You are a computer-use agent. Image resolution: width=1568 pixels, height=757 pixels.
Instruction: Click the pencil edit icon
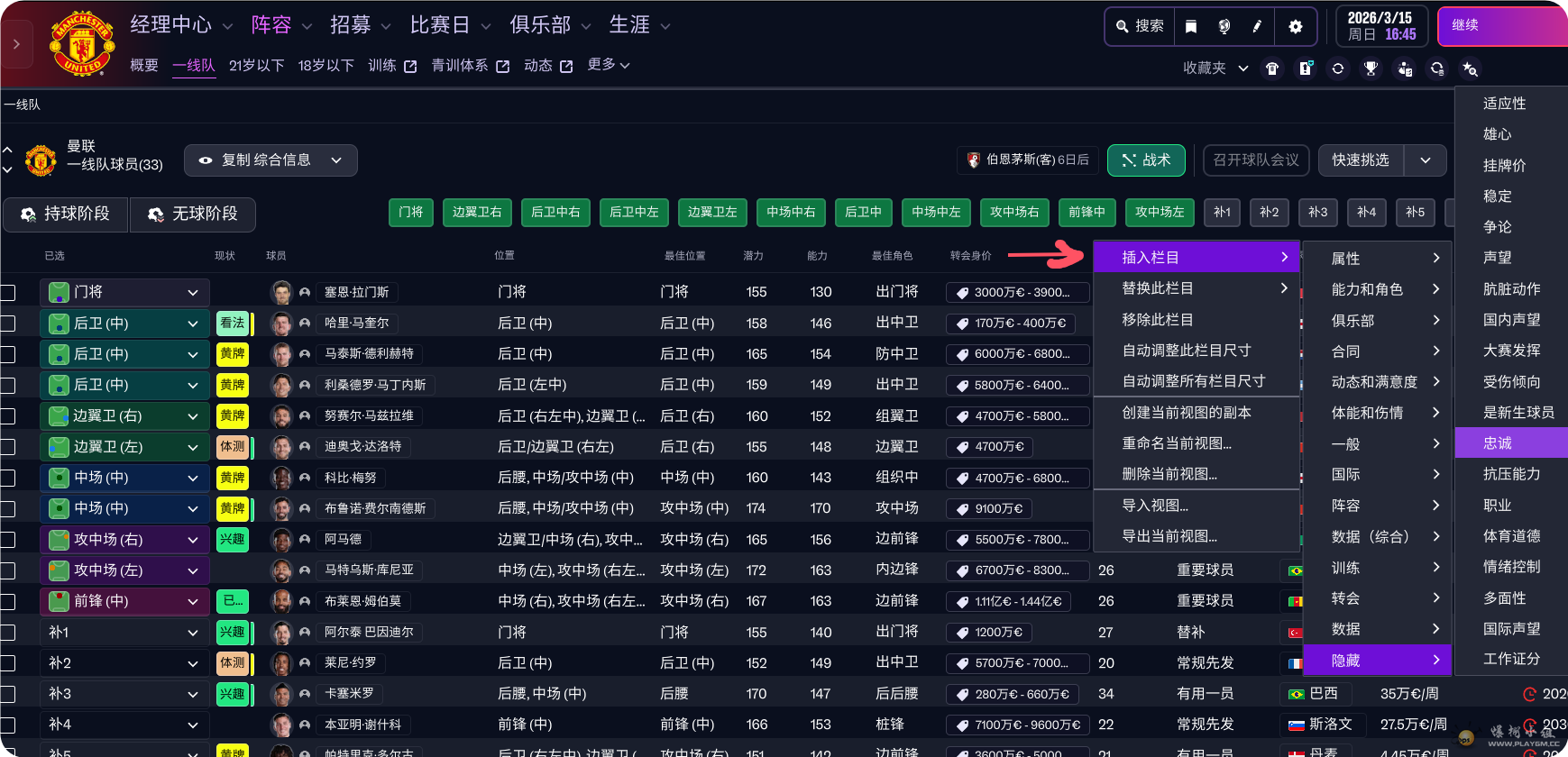(1257, 27)
